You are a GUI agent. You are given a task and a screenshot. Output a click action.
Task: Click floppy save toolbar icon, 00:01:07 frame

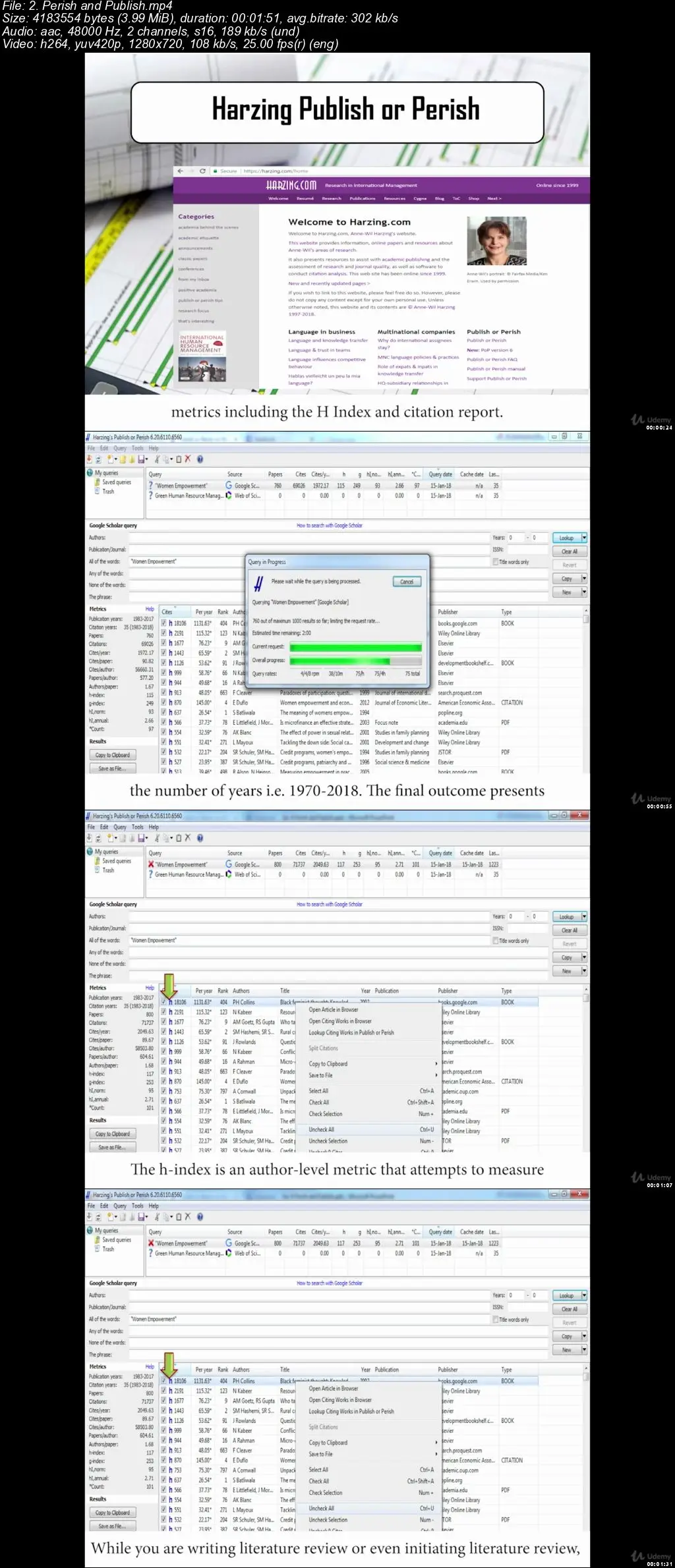pos(141,838)
